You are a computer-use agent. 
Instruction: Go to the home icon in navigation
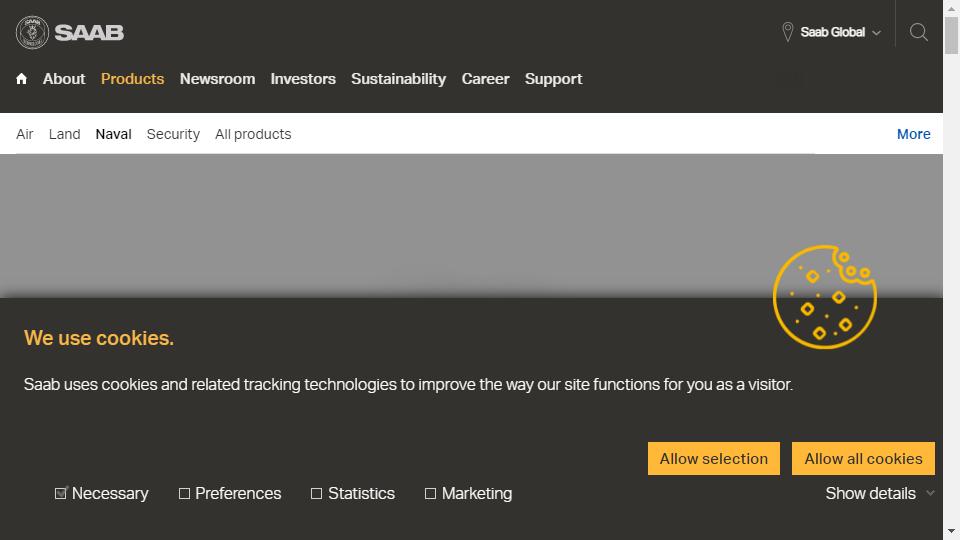(x=21, y=79)
